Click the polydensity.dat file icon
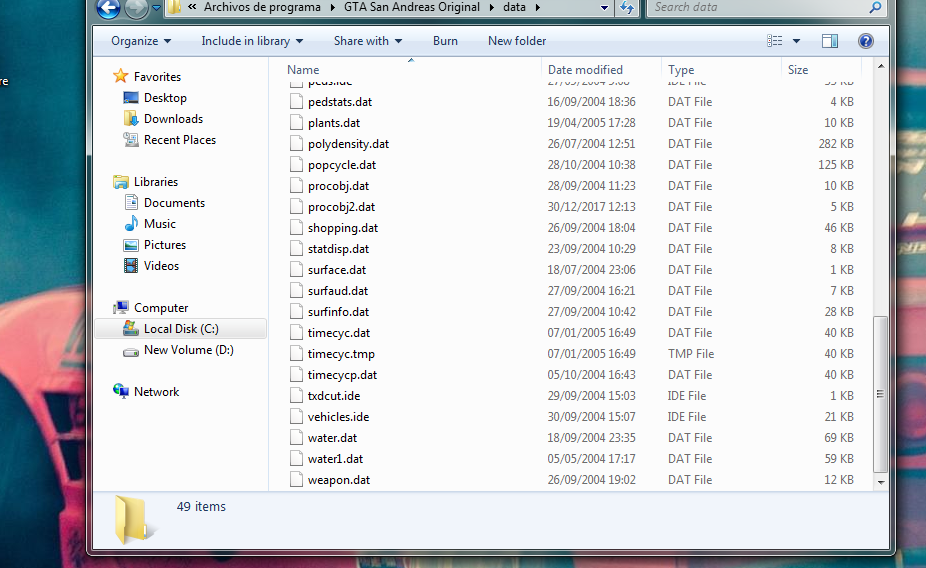The height and width of the screenshot is (568, 926). point(296,143)
